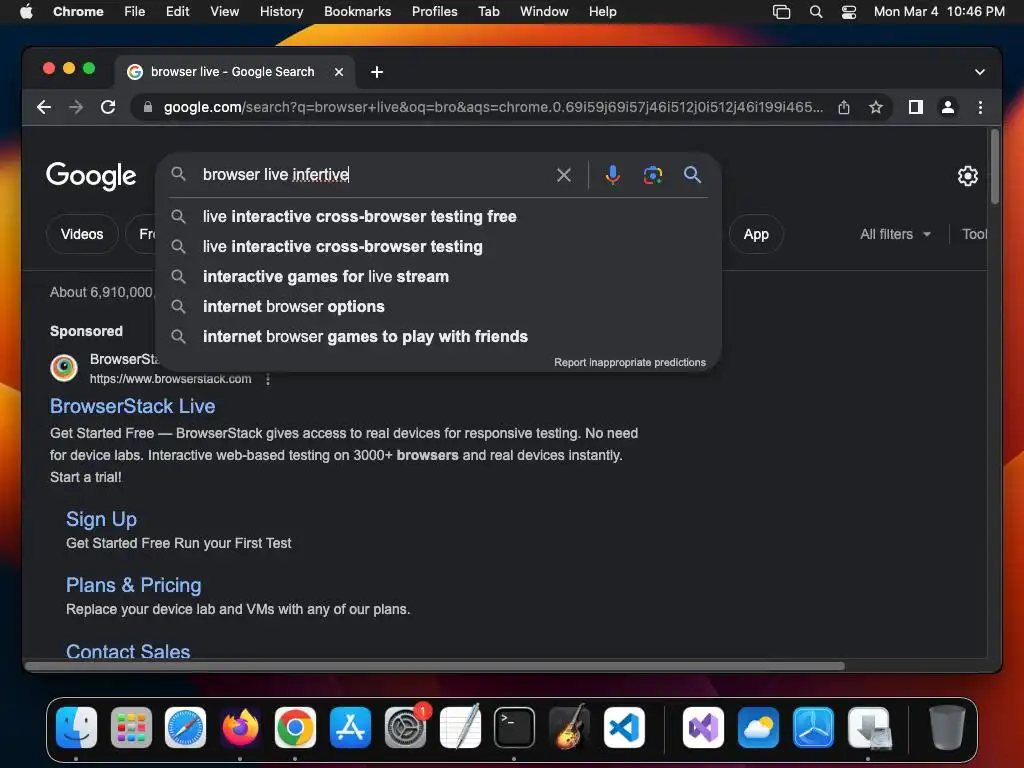This screenshot has height=768, width=1024.
Task: Launch GarageBand from the dock
Action: [x=569, y=727]
